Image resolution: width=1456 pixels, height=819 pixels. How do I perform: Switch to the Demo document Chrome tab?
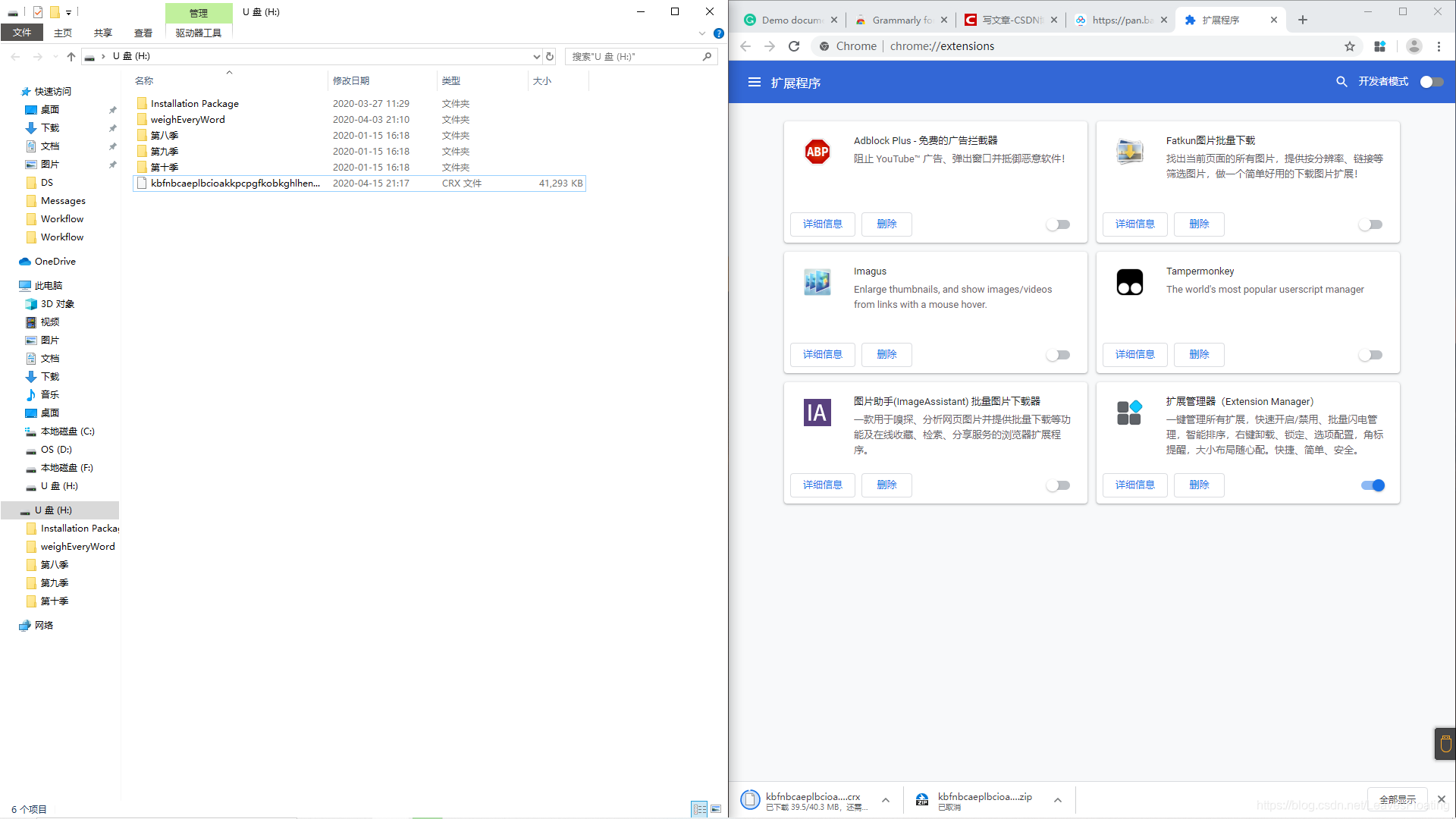(x=791, y=20)
